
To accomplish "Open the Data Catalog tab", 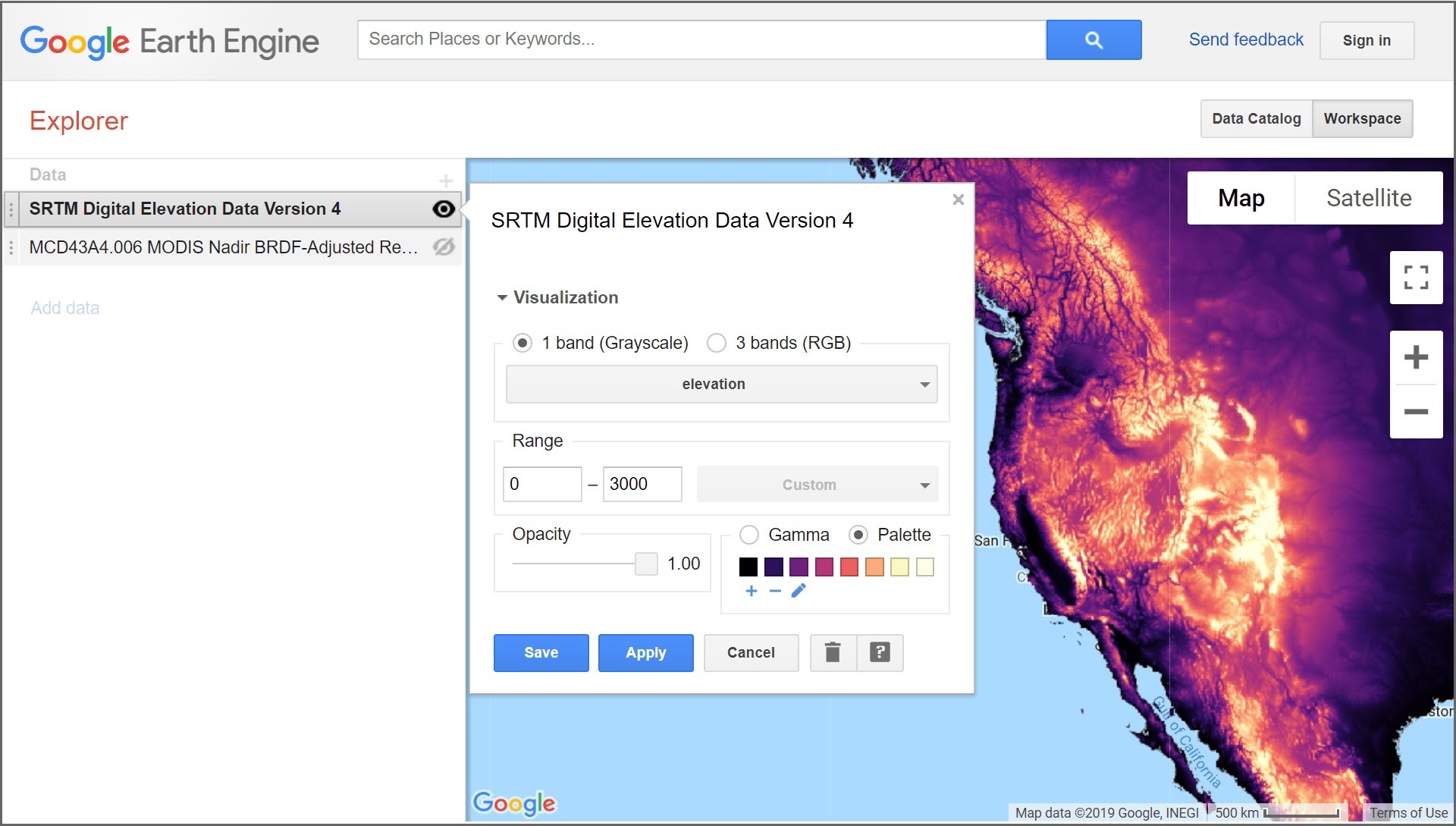I will click(1255, 118).
